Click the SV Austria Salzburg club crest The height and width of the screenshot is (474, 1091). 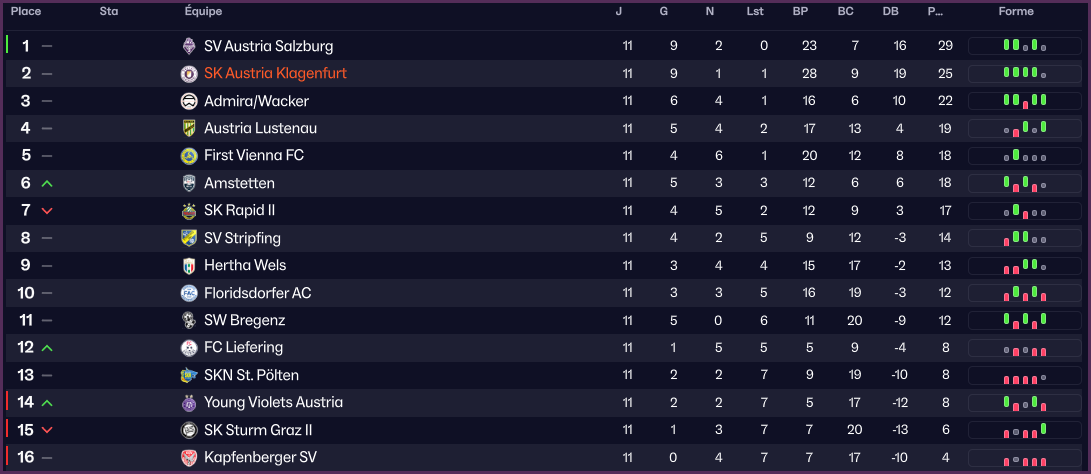[189, 46]
